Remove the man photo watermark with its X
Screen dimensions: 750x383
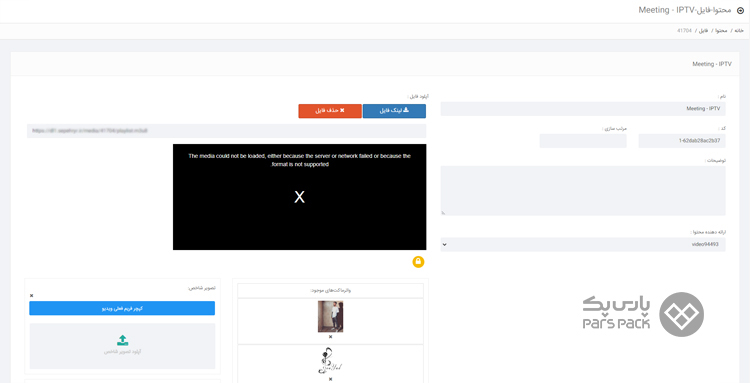coord(331,337)
